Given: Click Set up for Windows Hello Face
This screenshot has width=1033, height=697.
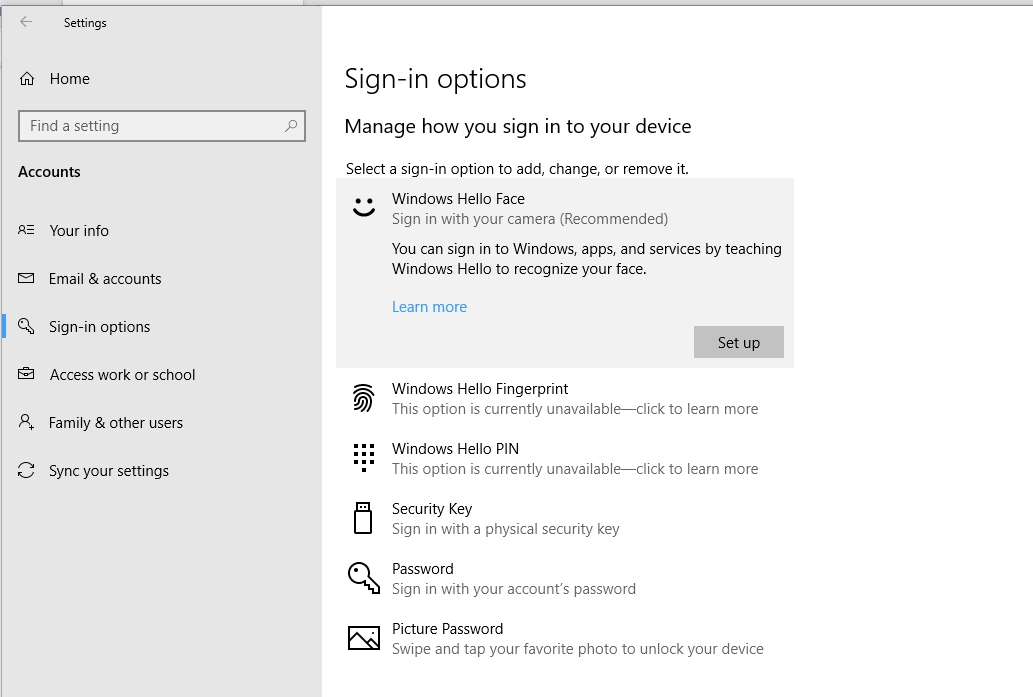Looking at the screenshot, I should [738, 342].
